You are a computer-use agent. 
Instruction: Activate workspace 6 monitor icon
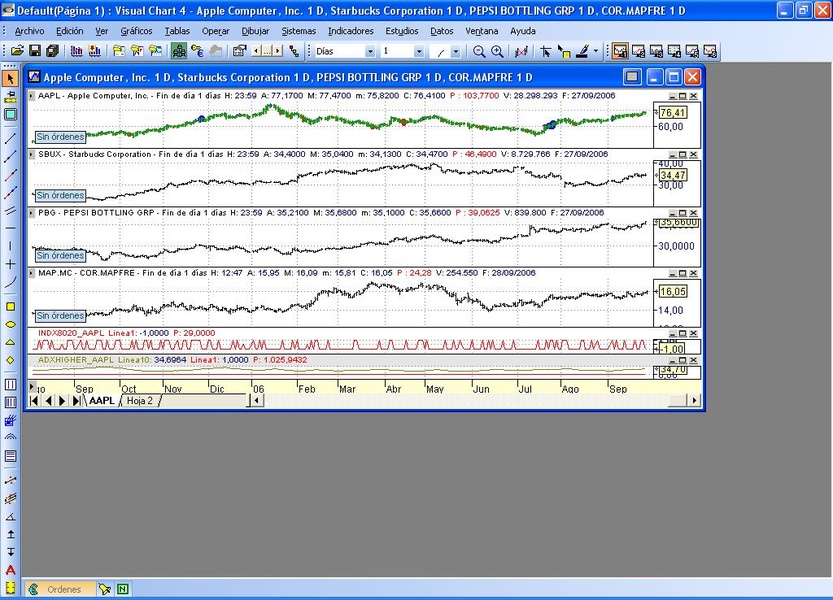(710, 52)
